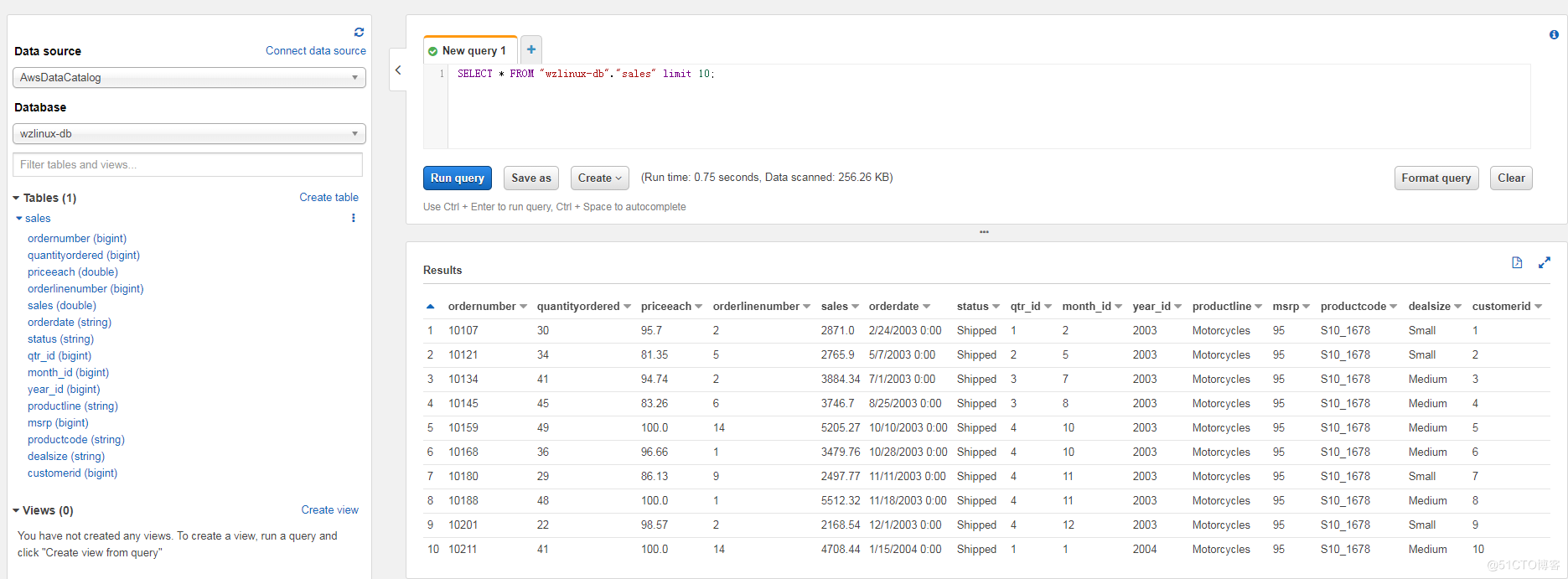This screenshot has width=1568, height=579.
Task: Click inside the SQL query editor
Action: coord(989,106)
